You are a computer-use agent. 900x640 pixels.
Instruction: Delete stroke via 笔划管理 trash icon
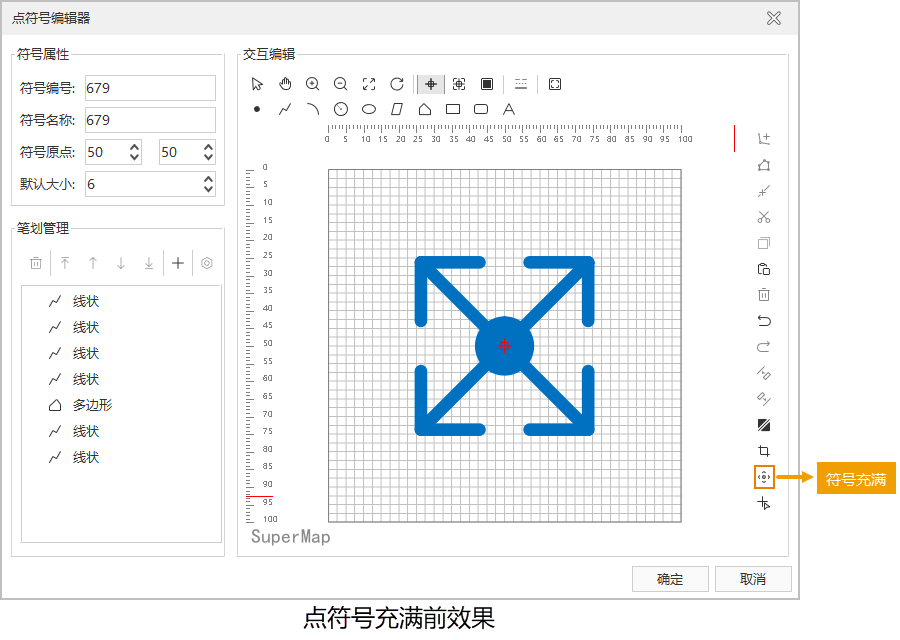(x=36, y=263)
